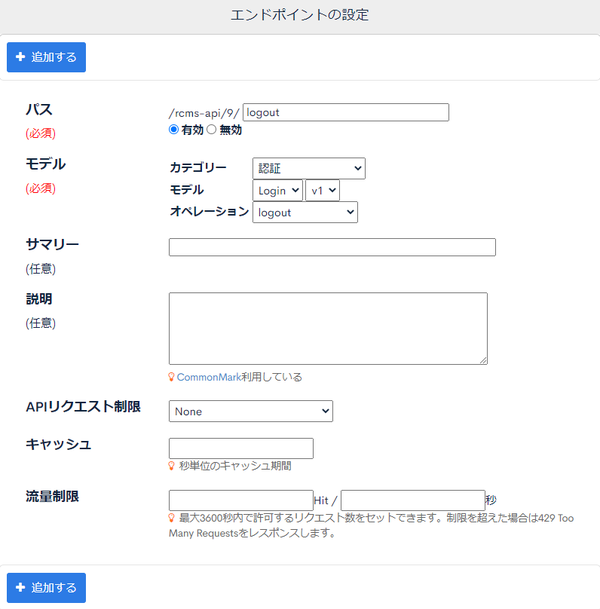Open the カテゴリー dropdown showing 認証
This screenshot has width=600, height=609.
[x=309, y=168]
